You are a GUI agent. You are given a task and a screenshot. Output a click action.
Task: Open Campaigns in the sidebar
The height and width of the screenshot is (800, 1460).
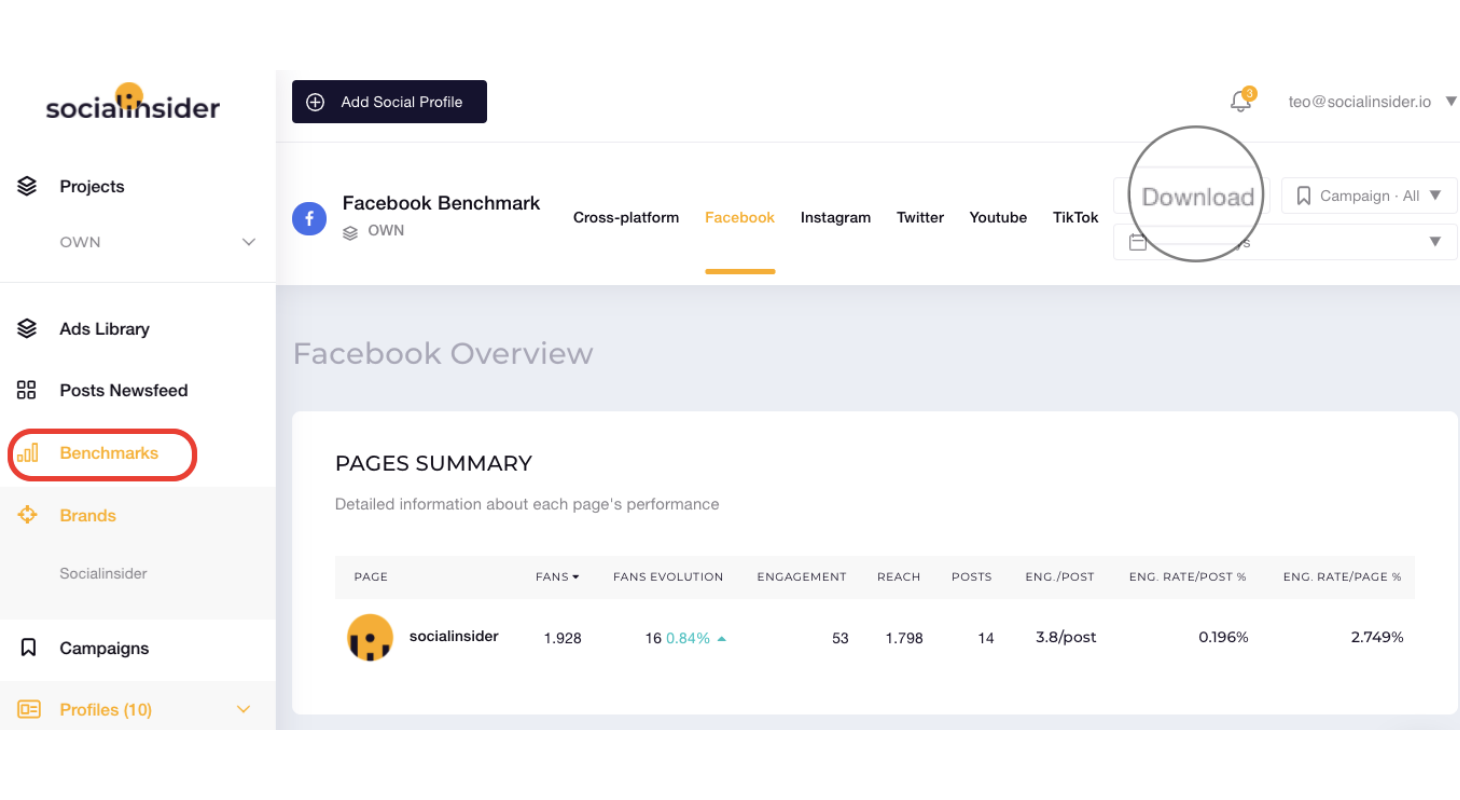tap(104, 648)
